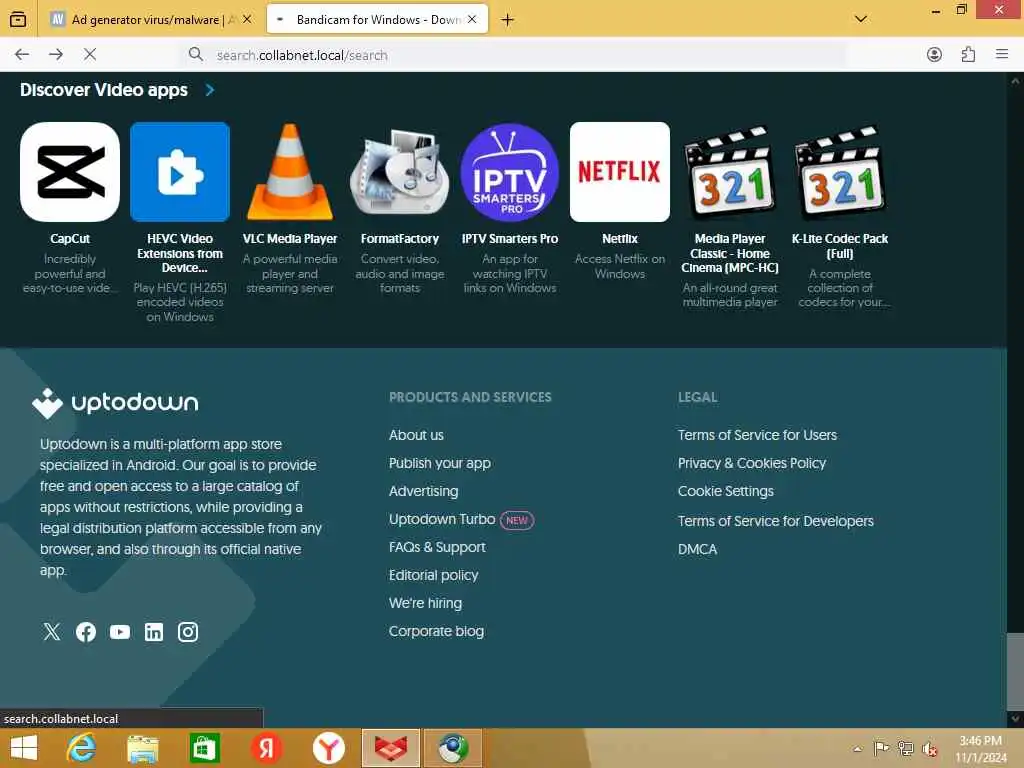
Task: Open the Windows Start button
Action: 24,748
